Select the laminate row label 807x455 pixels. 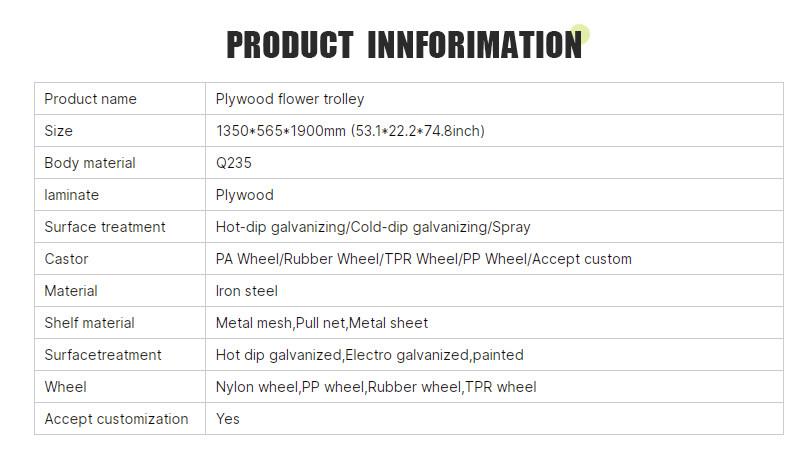71,195
